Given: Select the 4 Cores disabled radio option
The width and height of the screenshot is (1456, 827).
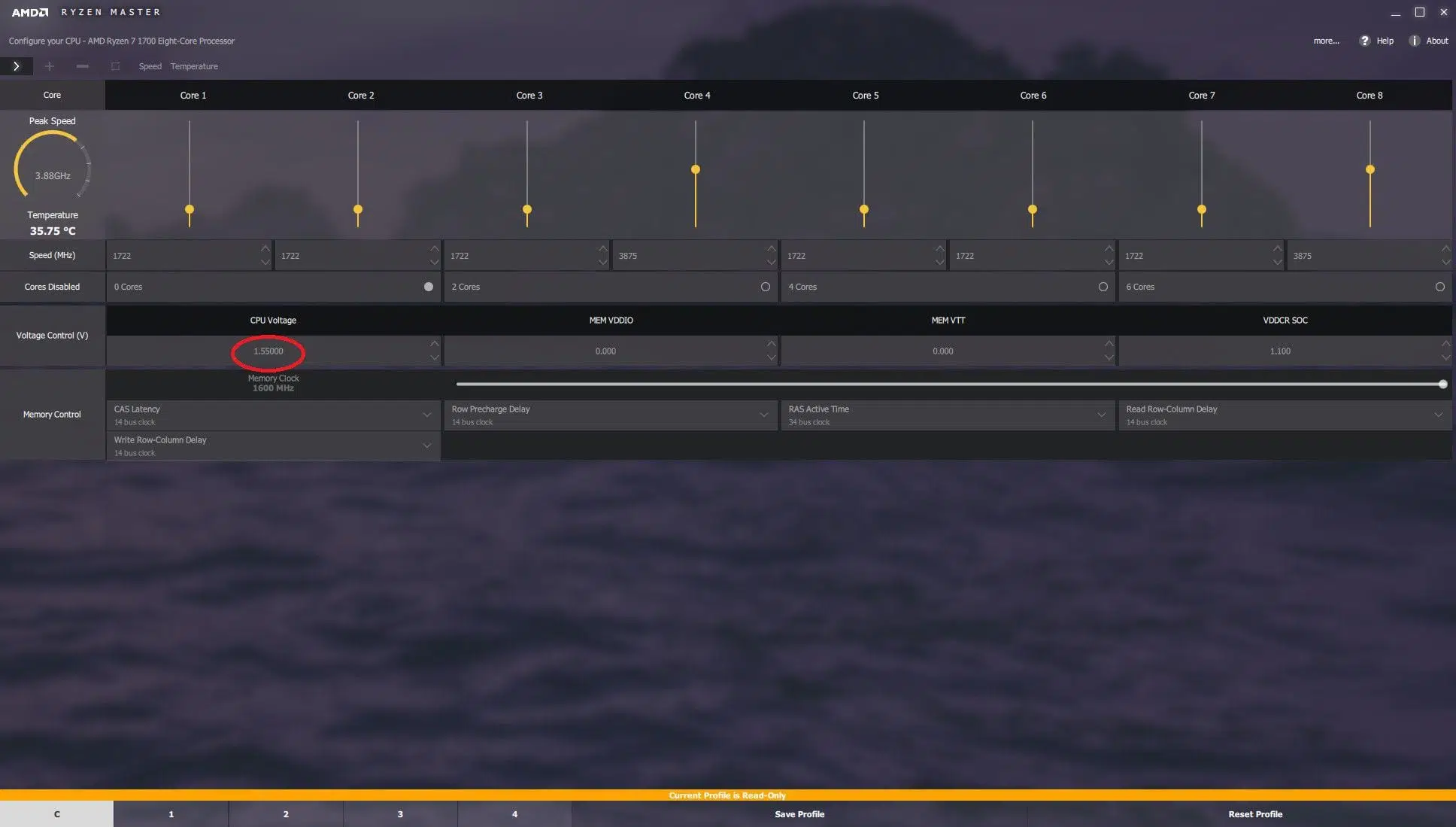Looking at the screenshot, I should click(x=1103, y=287).
